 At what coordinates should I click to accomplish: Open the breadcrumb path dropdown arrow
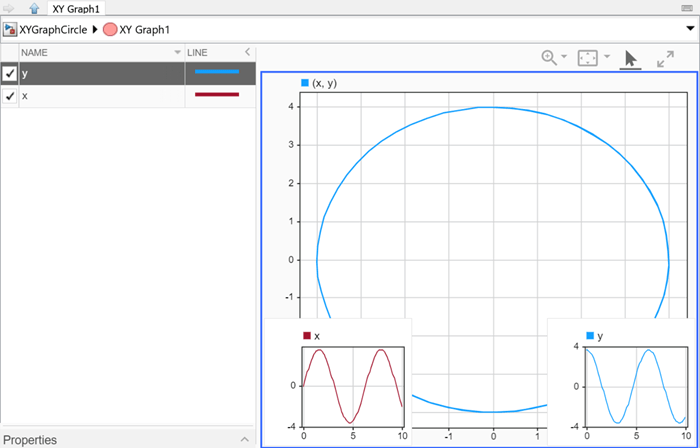pos(690,29)
